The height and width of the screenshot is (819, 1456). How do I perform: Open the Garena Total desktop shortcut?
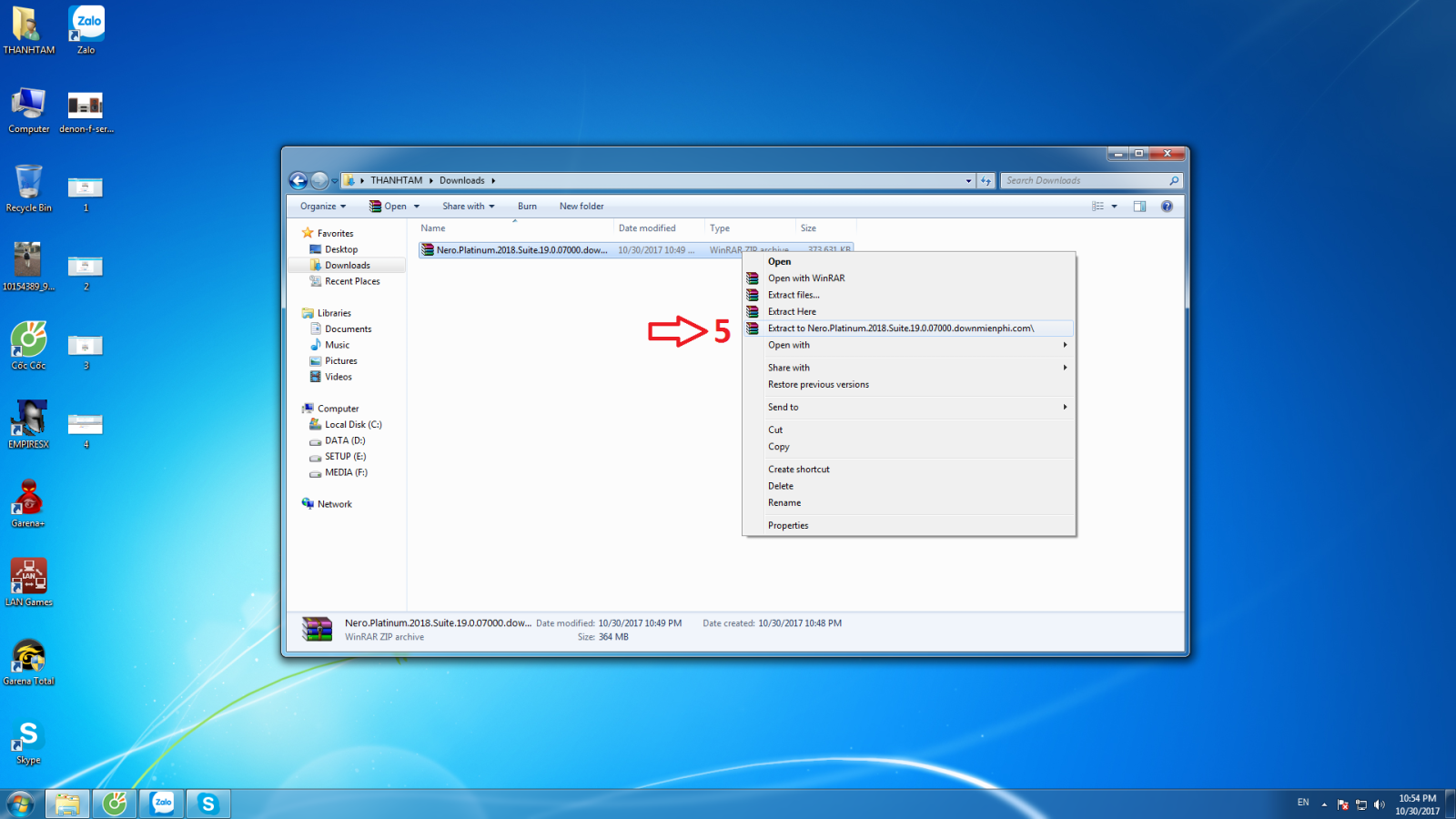pos(28,662)
